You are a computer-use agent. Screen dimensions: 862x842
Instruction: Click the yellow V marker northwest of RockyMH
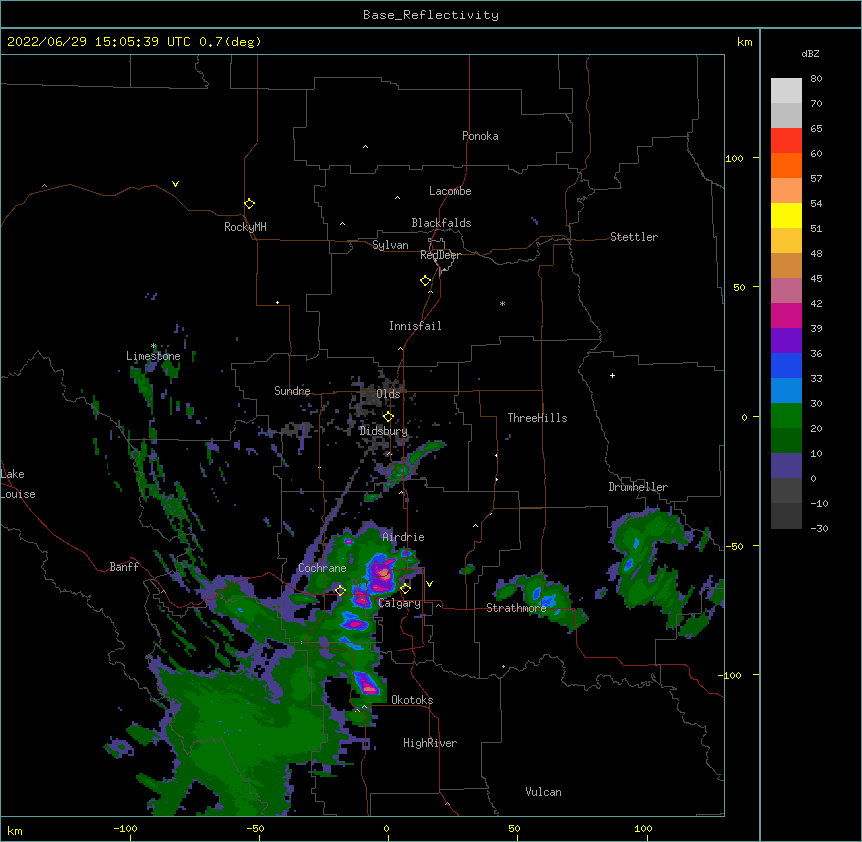tap(175, 184)
